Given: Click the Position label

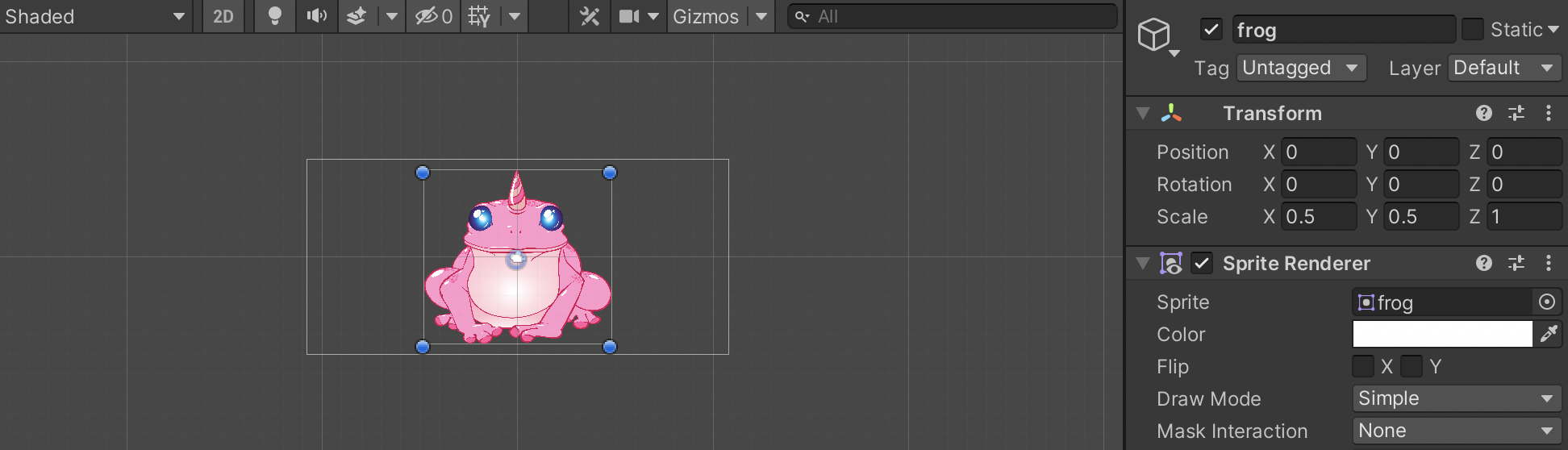Looking at the screenshot, I should coord(1192,152).
